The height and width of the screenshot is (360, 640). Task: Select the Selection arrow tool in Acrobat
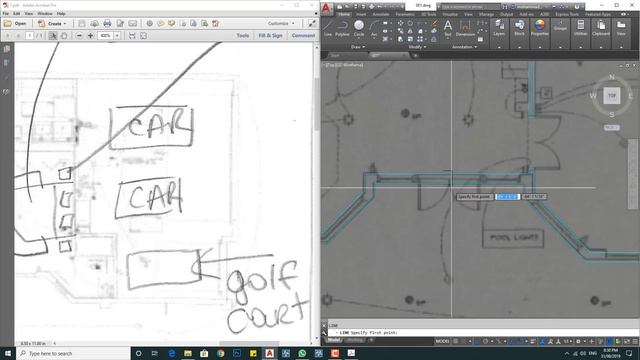click(53, 36)
